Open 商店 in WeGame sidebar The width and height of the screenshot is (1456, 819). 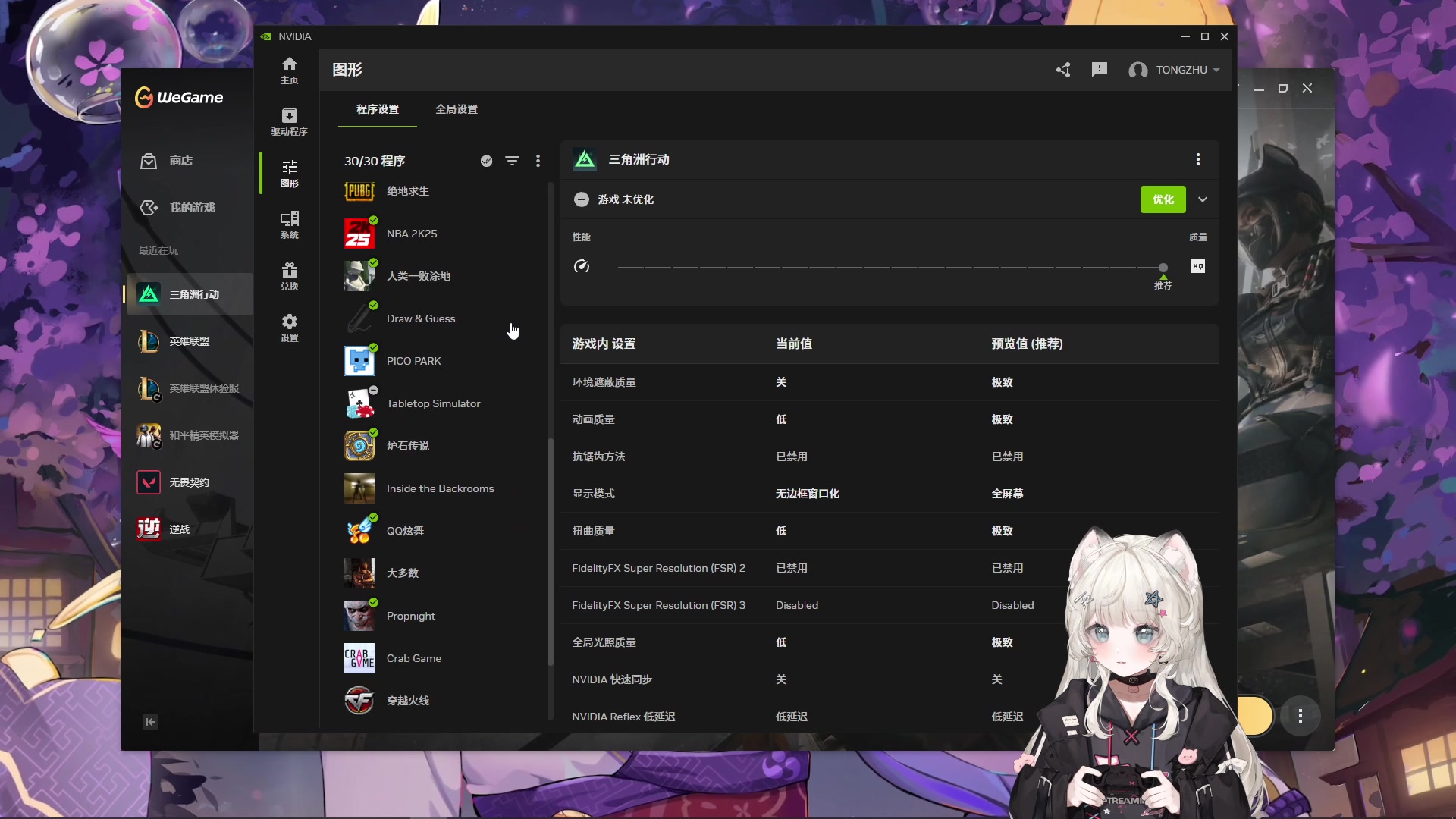click(x=180, y=161)
